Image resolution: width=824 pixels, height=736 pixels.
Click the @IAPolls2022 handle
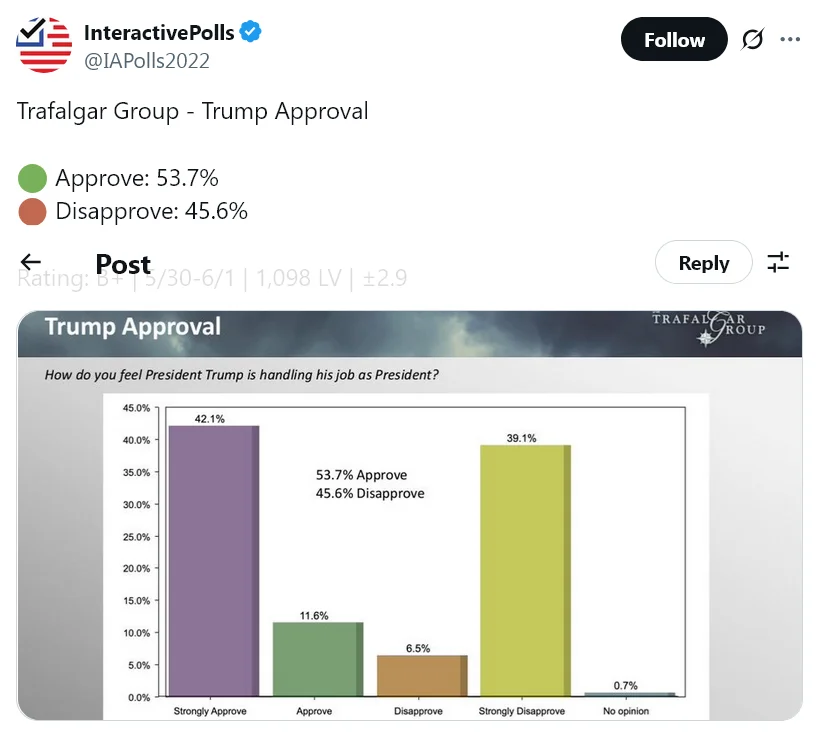point(147,61)
